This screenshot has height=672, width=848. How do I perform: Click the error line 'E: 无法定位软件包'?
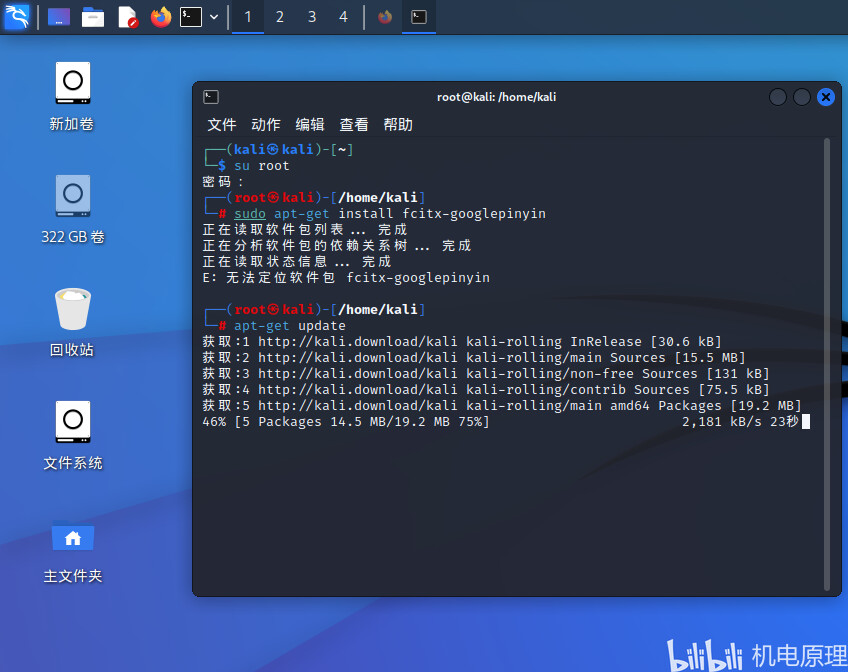click(346, 278)
